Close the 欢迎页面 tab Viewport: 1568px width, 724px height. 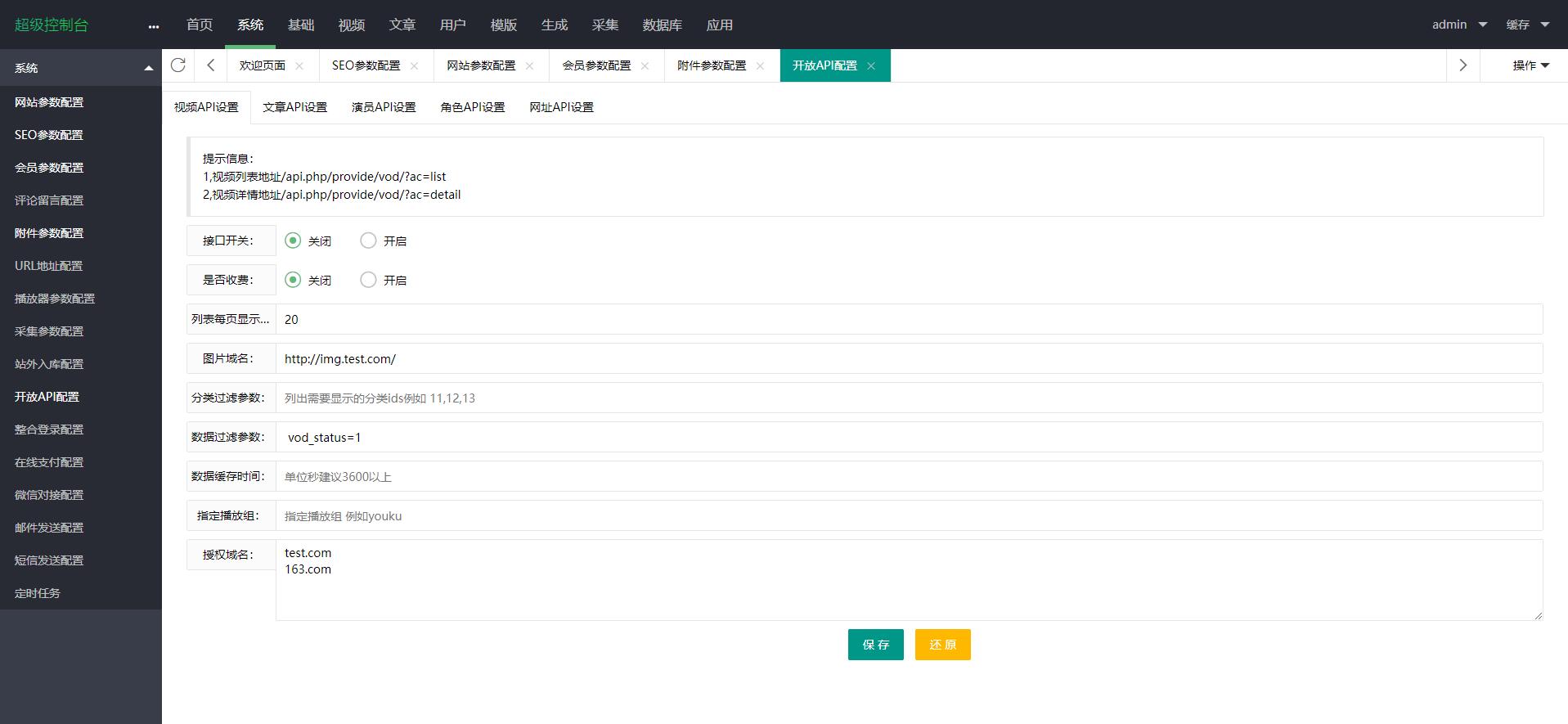[x=299, y=66]
